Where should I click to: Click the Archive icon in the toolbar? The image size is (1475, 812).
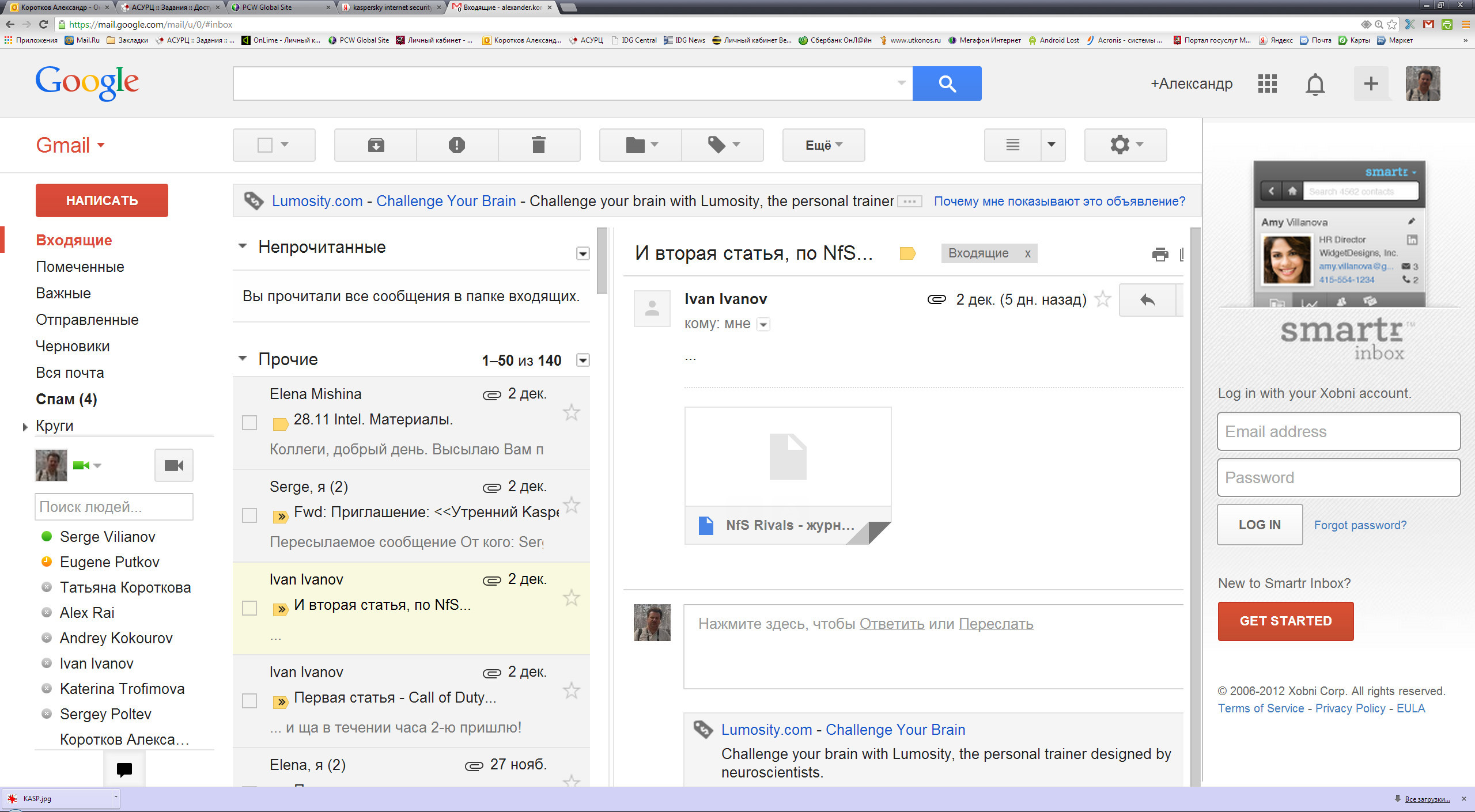(x=376, y=145)
